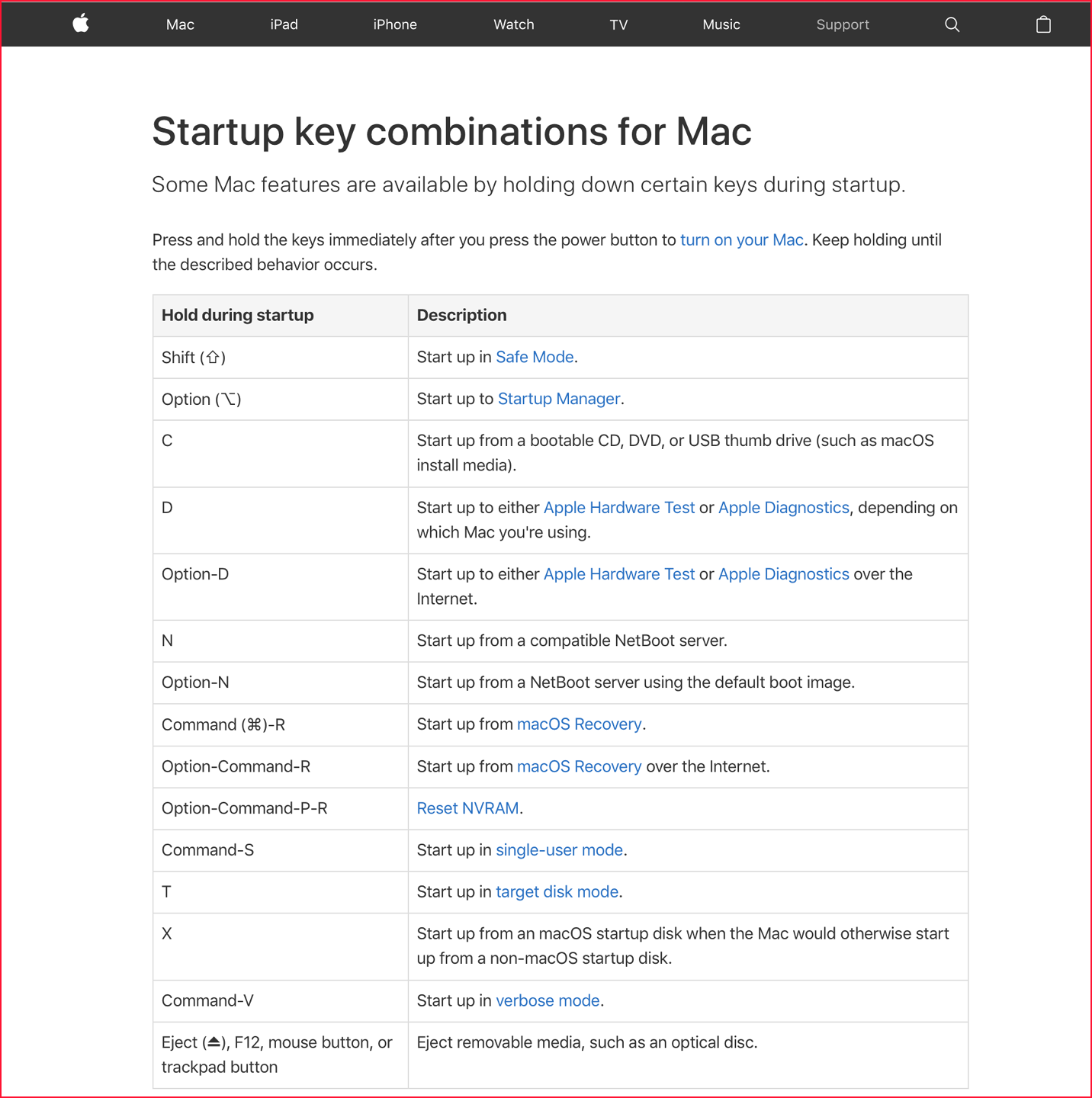Click the Apple logo icon
Viewport: 1092px width, 1098px height.
81,24
